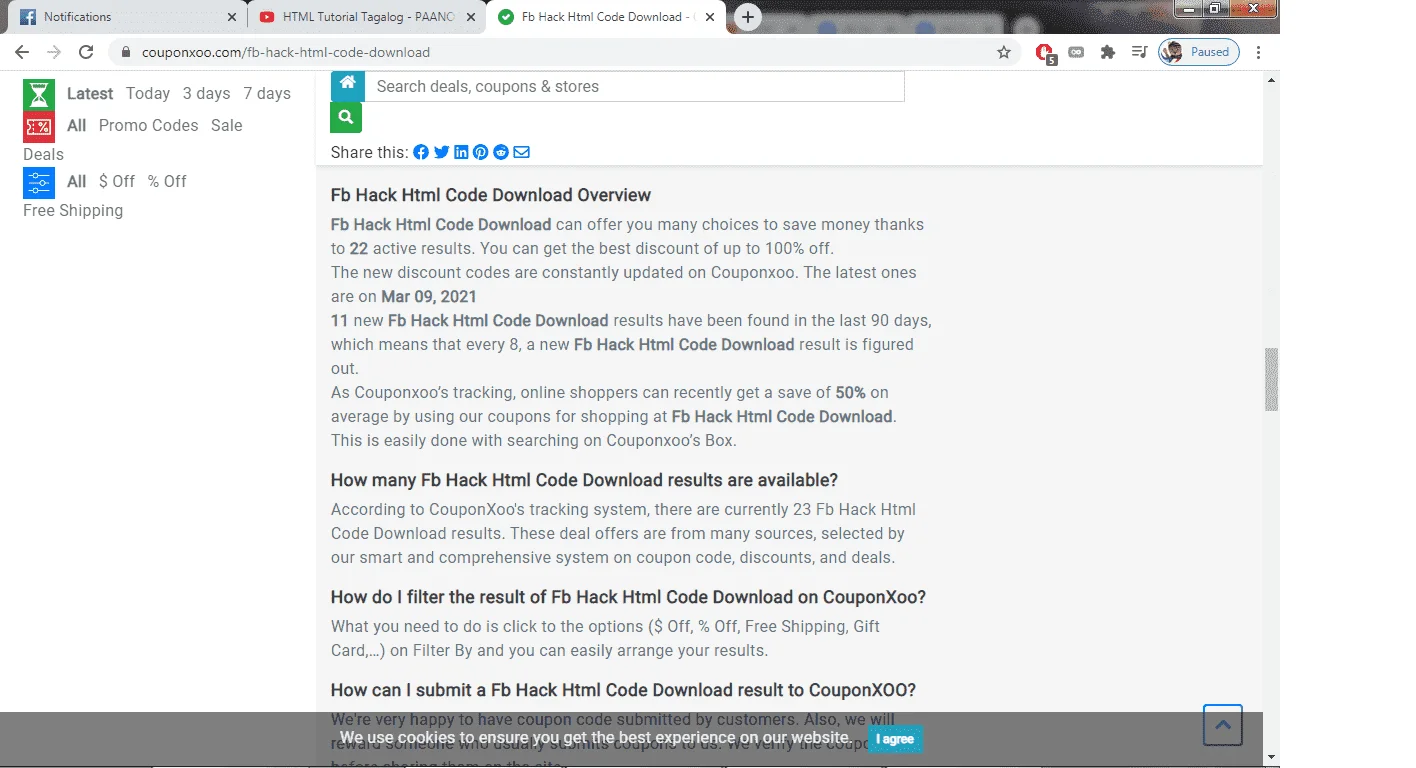Filter by Deals
1416x768 pixels.
click(43, 155)
